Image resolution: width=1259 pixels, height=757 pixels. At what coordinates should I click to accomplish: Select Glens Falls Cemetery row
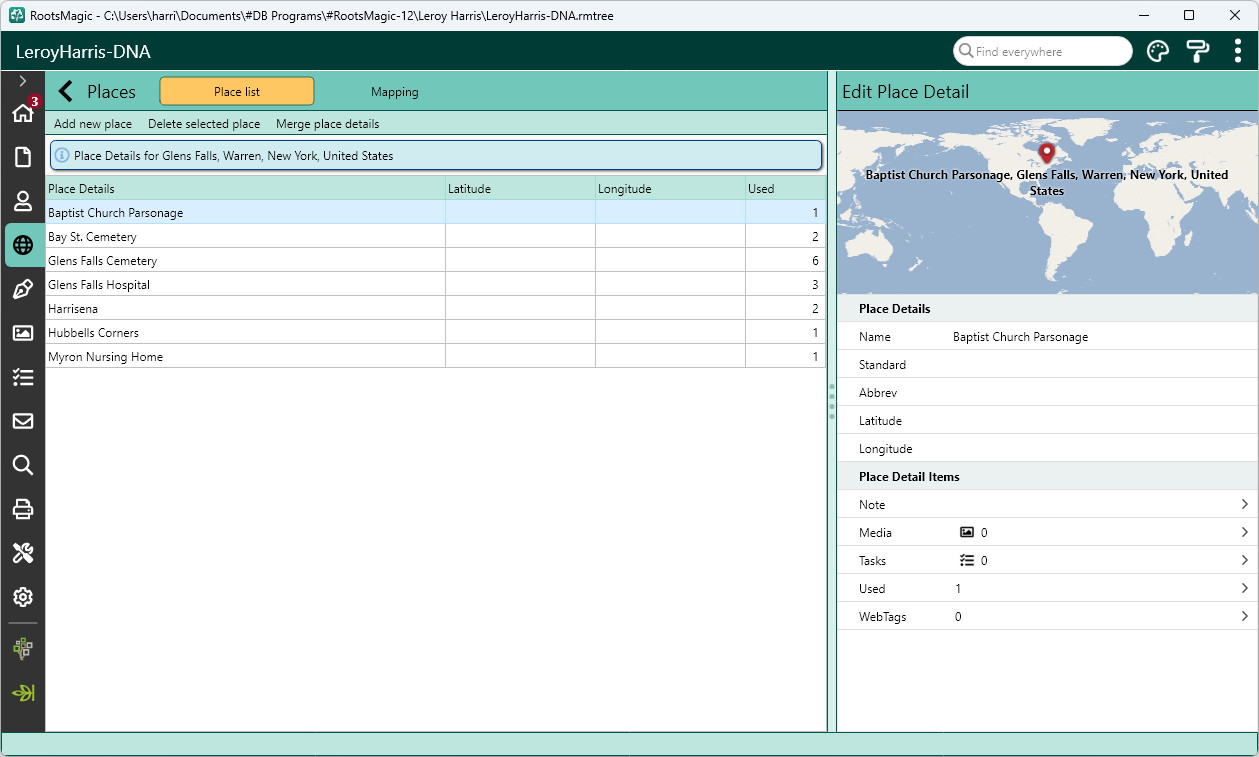(x=436, y=261)
